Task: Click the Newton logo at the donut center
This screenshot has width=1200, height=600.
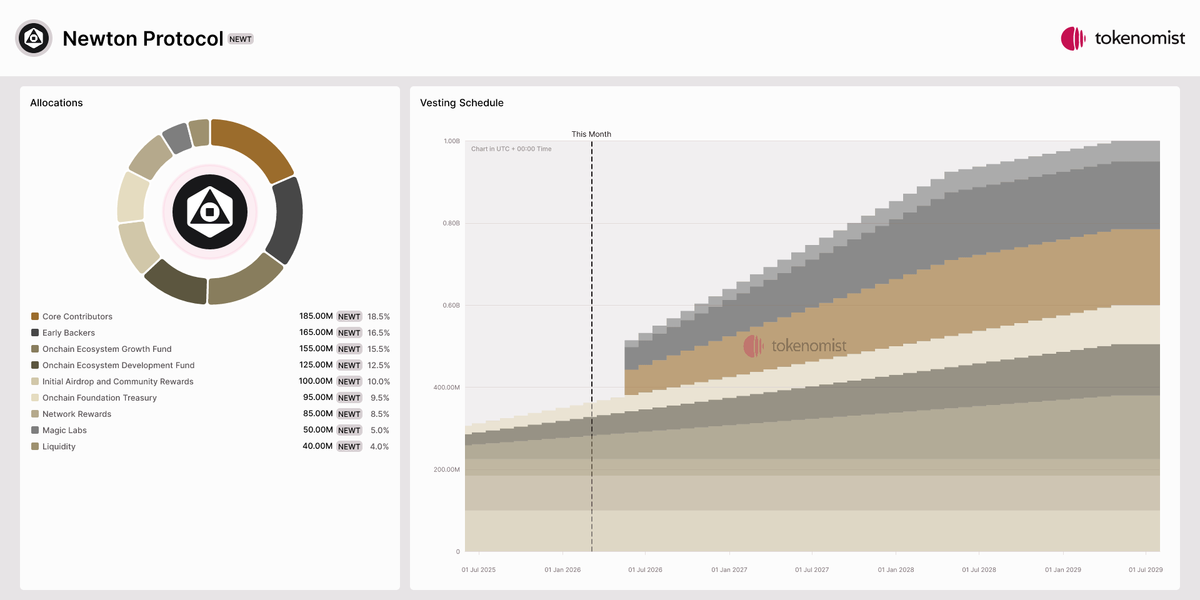Action: pyautogui.click(x=209, y=211)
